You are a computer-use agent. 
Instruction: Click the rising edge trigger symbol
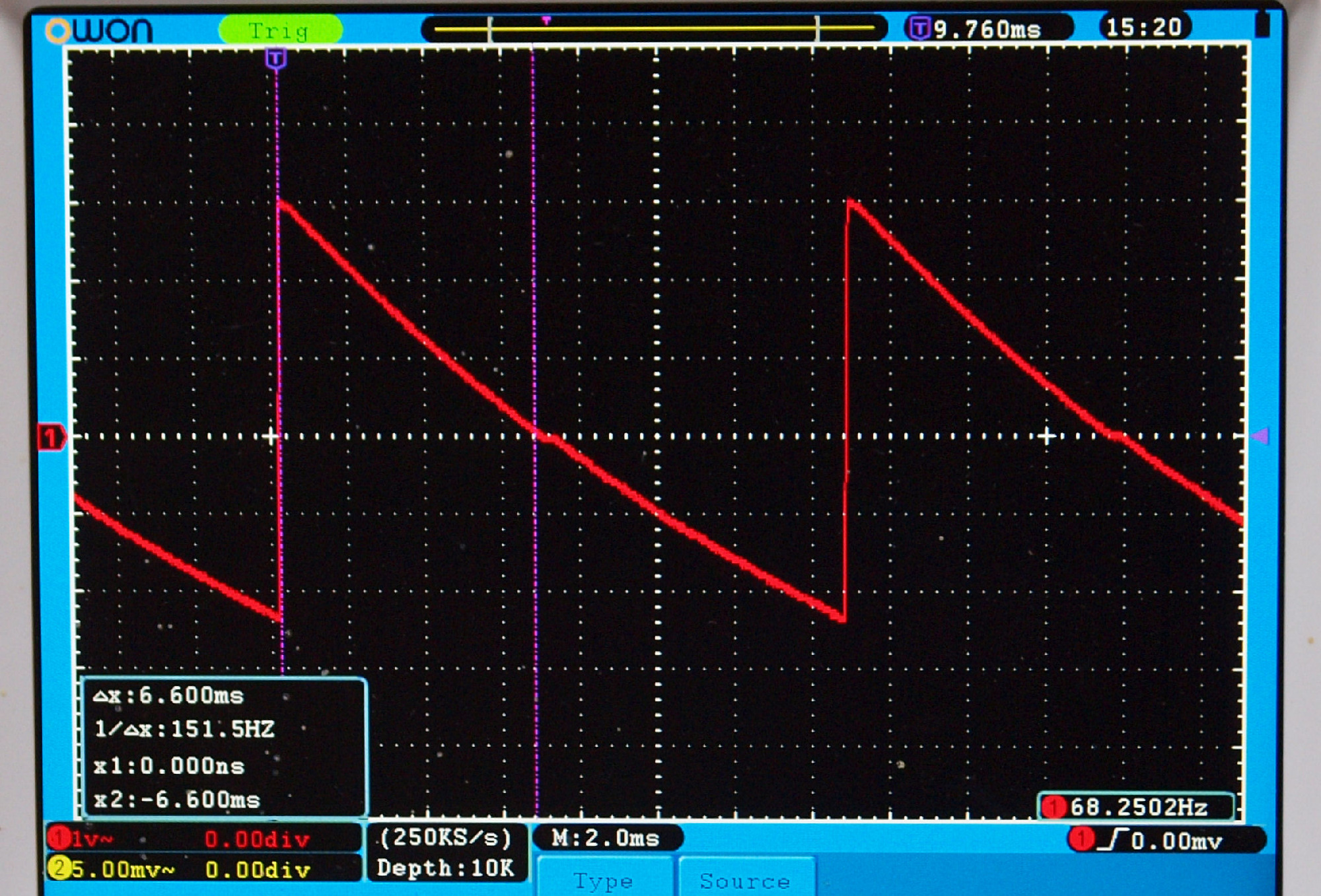(1113, 840)
